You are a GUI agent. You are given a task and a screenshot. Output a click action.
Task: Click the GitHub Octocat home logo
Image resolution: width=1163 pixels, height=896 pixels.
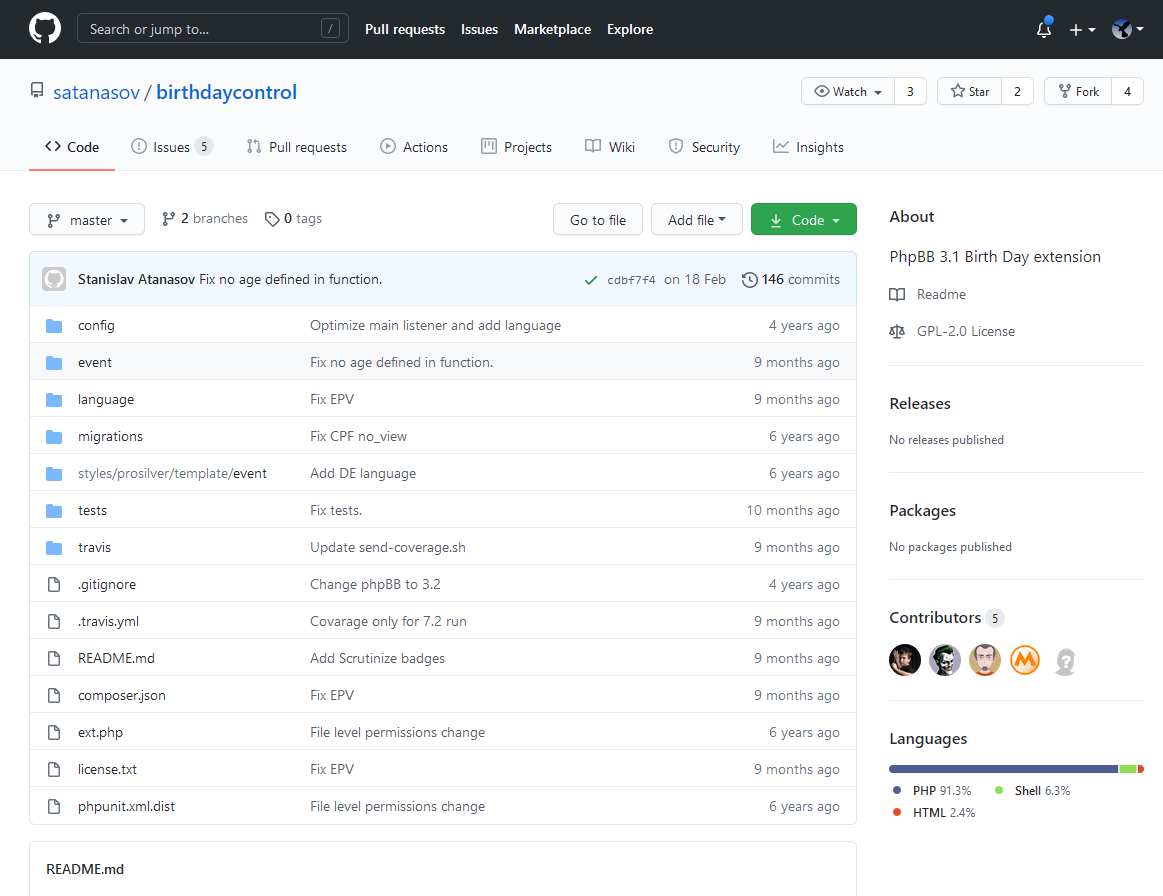(x=44, y=29)
